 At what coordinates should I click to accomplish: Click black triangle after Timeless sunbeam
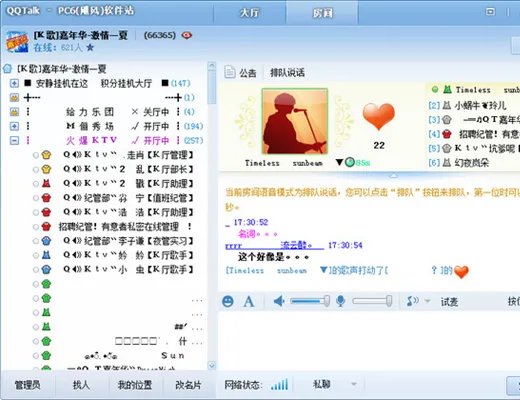click(339, 162)
